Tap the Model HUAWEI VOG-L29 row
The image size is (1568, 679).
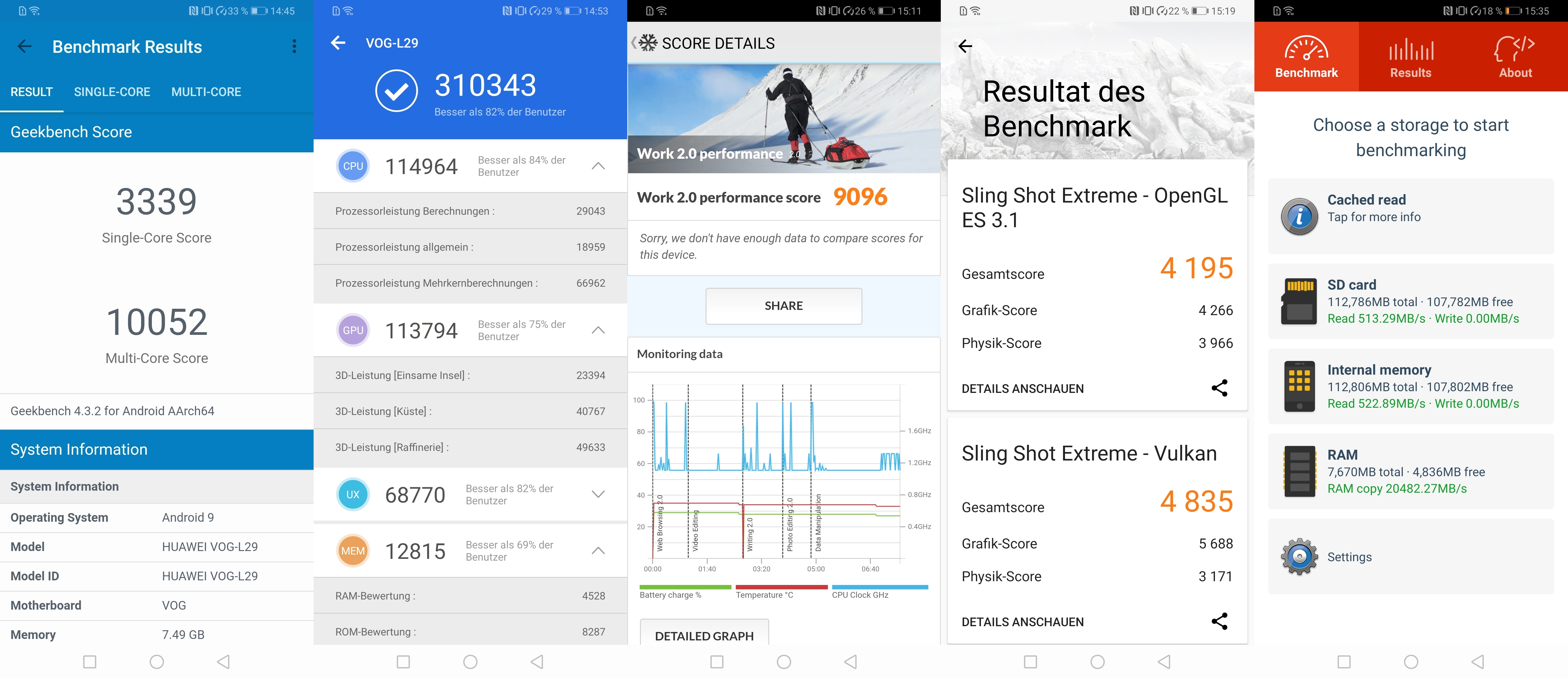point(157,546)
